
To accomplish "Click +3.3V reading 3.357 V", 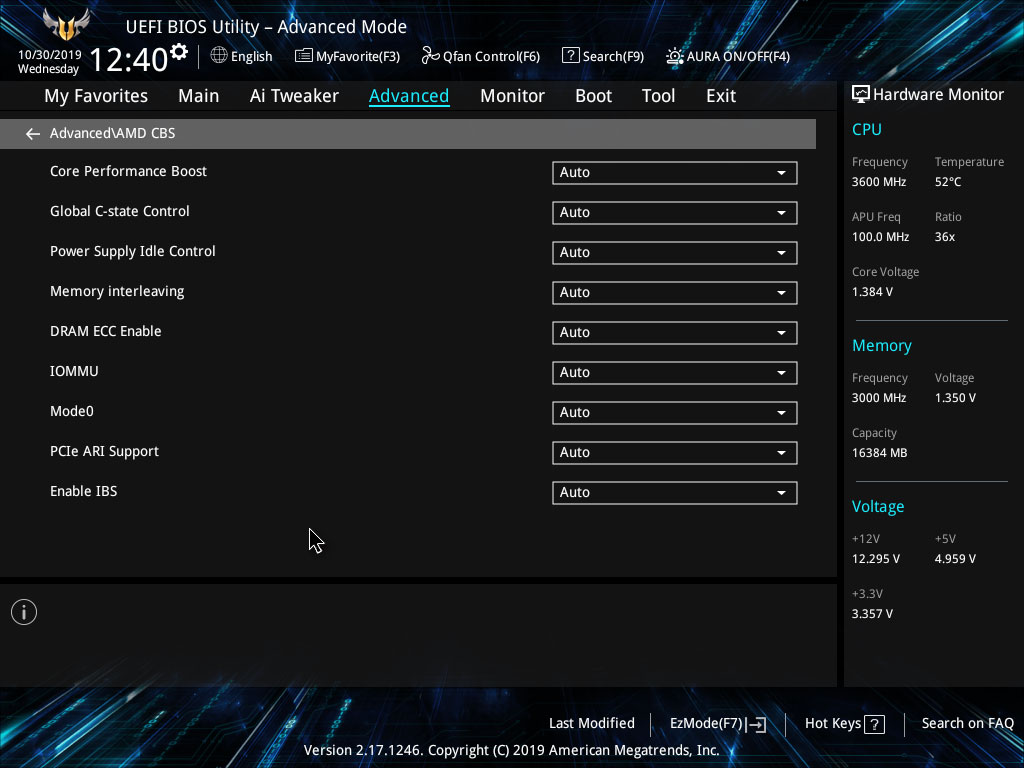I will click(872, 615).
